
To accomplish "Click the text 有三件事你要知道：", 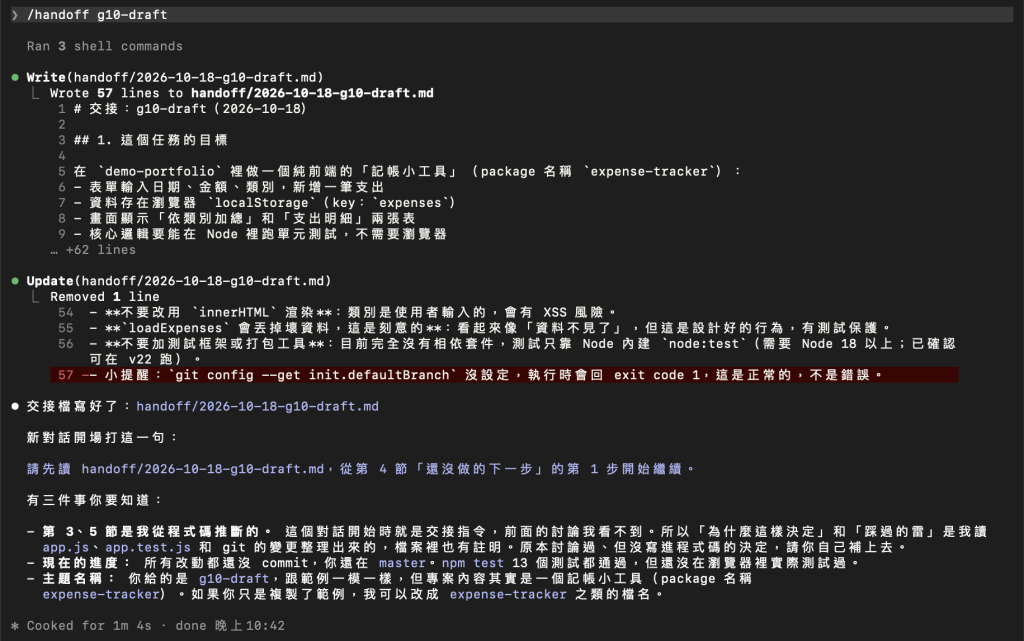I will [x=94, y=501].
